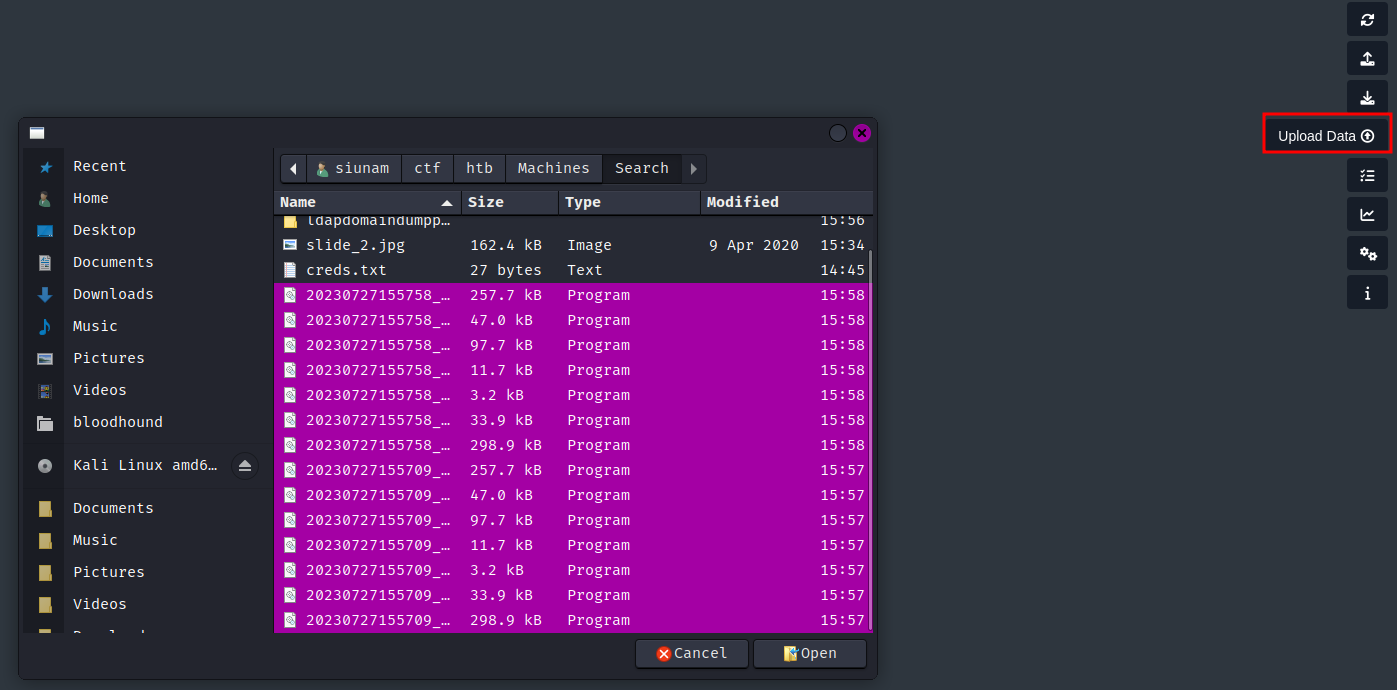Screen dimensions: 1397x690
Task: Sort files by the Size column
Action: click(x=510, y=202)
